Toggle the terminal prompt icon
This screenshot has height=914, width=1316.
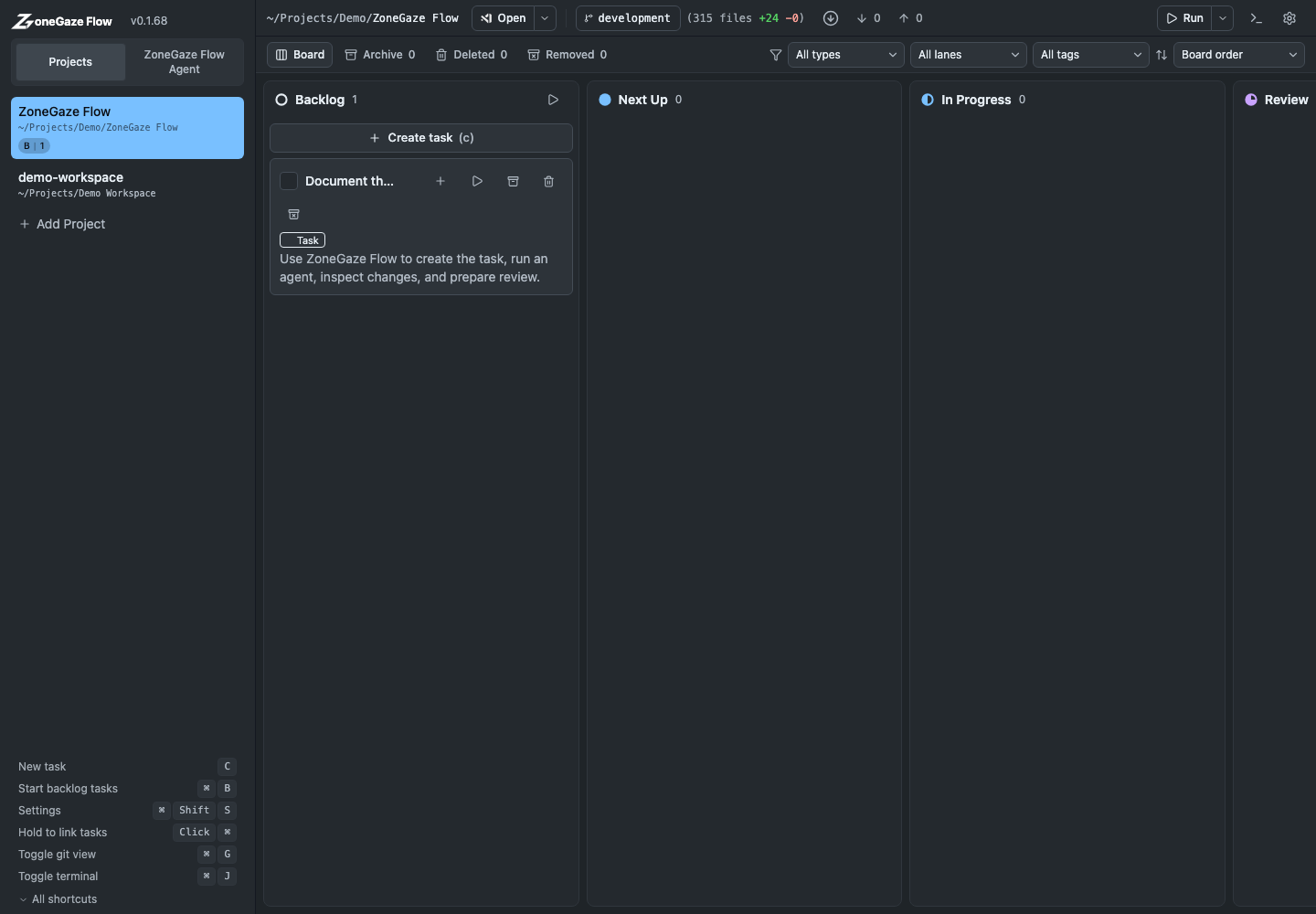pos(1257,18)
